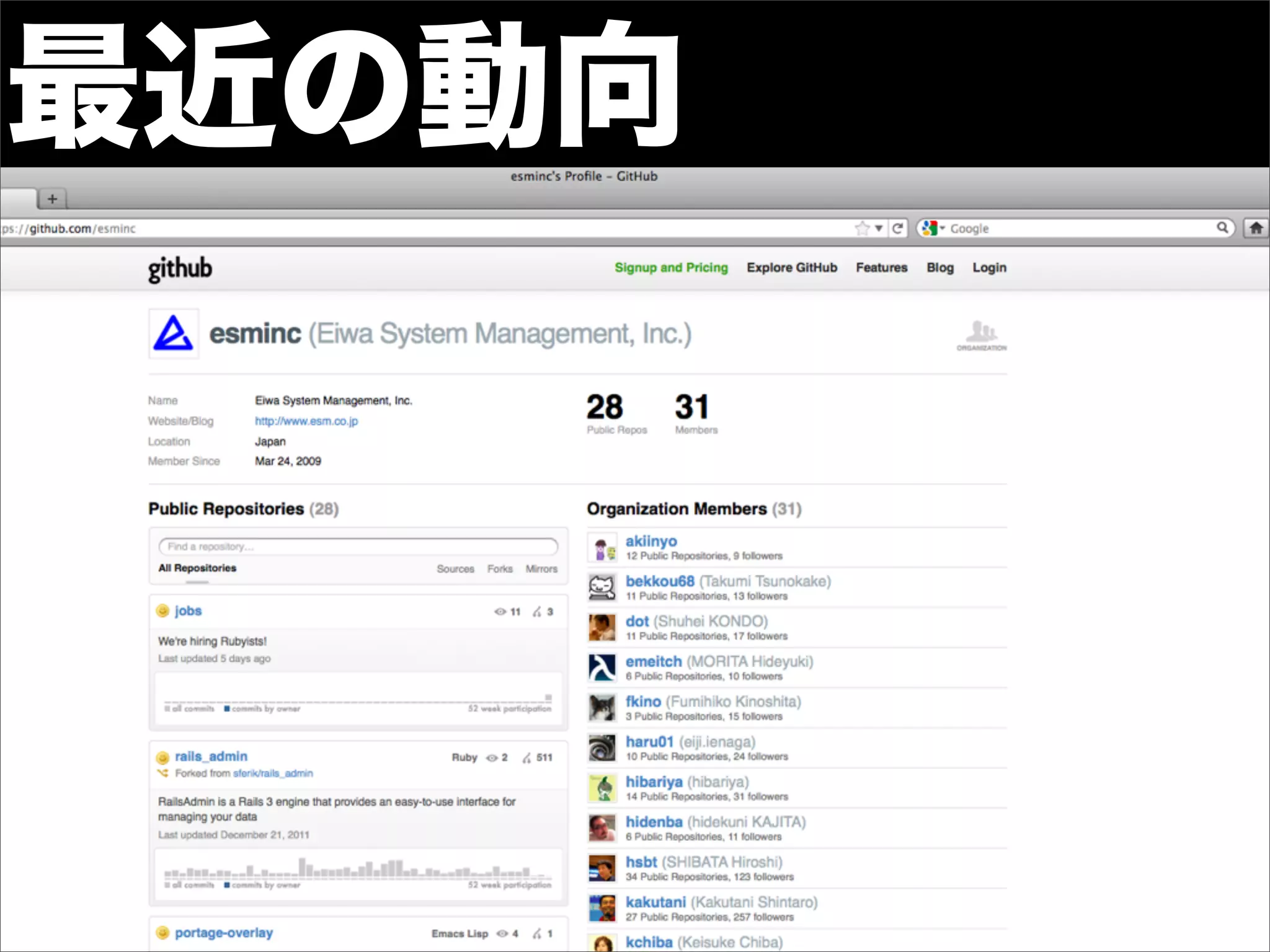Open the jobs repository
1270x952 pixels.
click(188, 611)
